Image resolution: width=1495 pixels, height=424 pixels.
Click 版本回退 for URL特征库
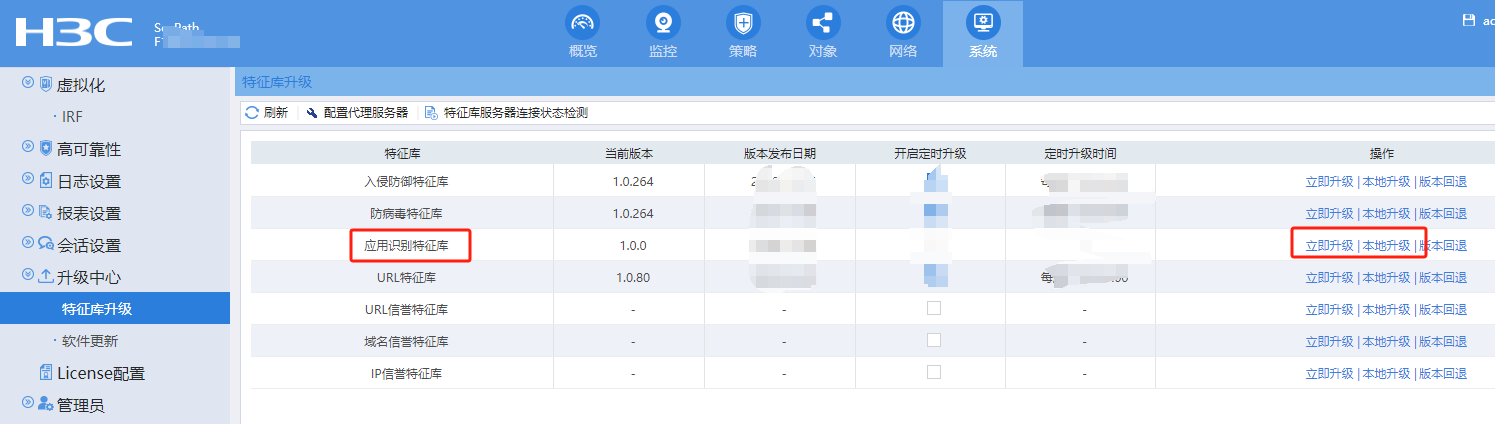1443,278
